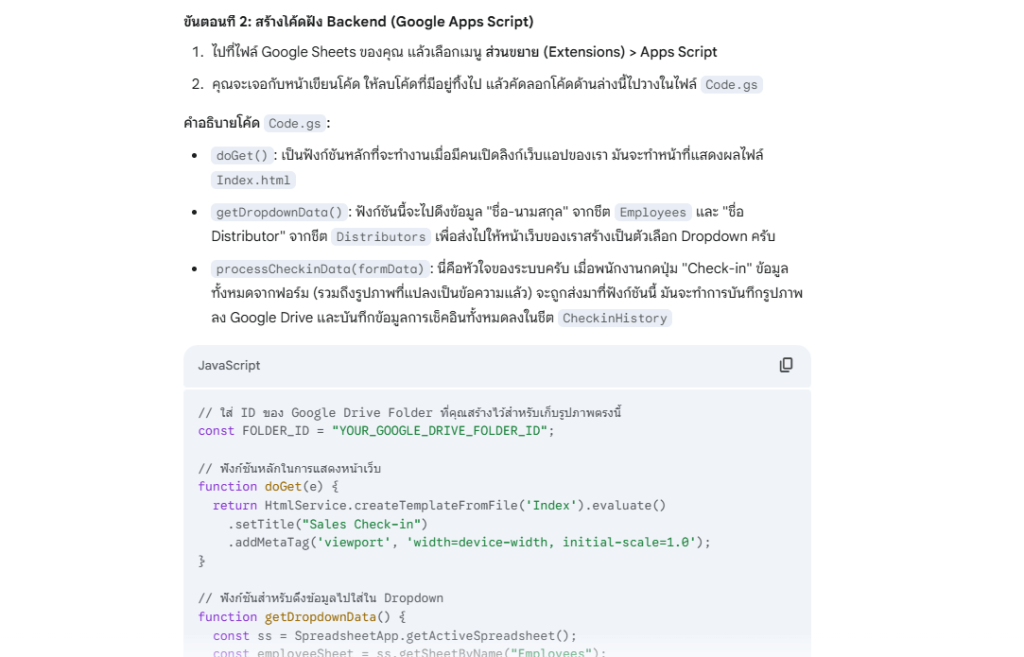Click the doGet() inline code chip
The image size is (1024, 657).
[x=242, y=156]
